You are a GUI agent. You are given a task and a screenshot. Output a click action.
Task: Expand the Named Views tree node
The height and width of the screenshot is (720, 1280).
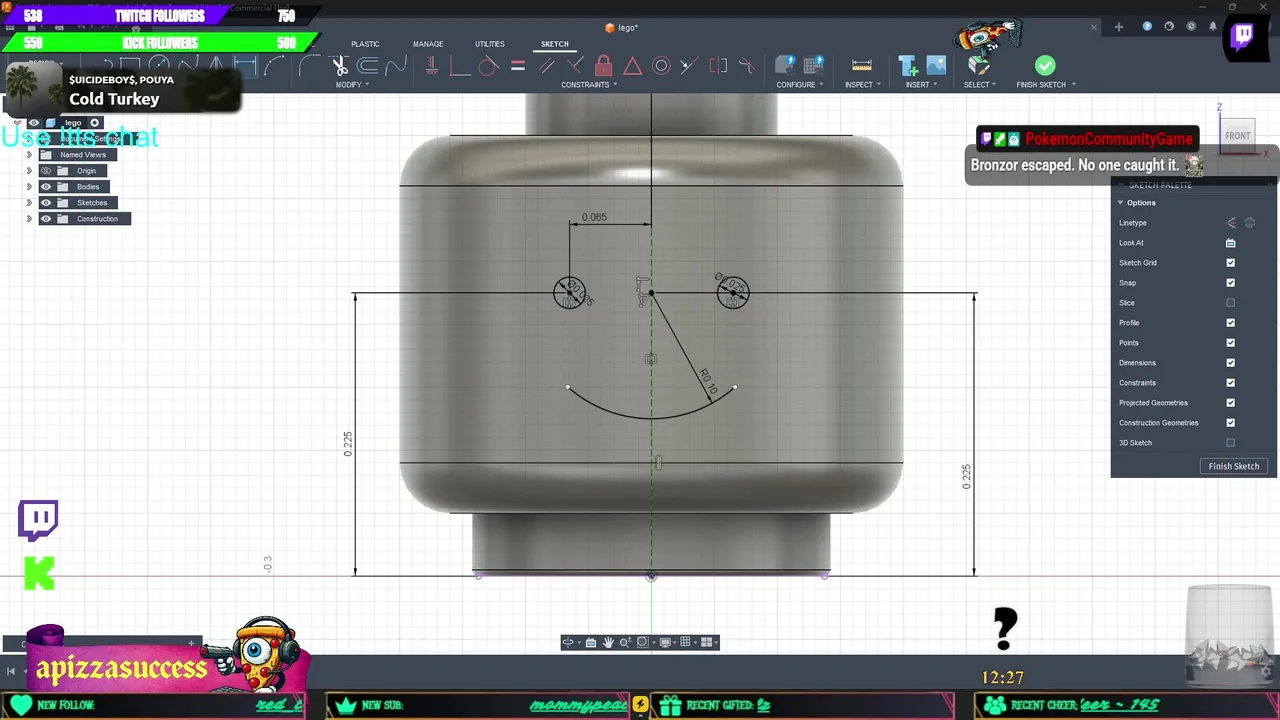pyautogui.click(x=29, y=155)
